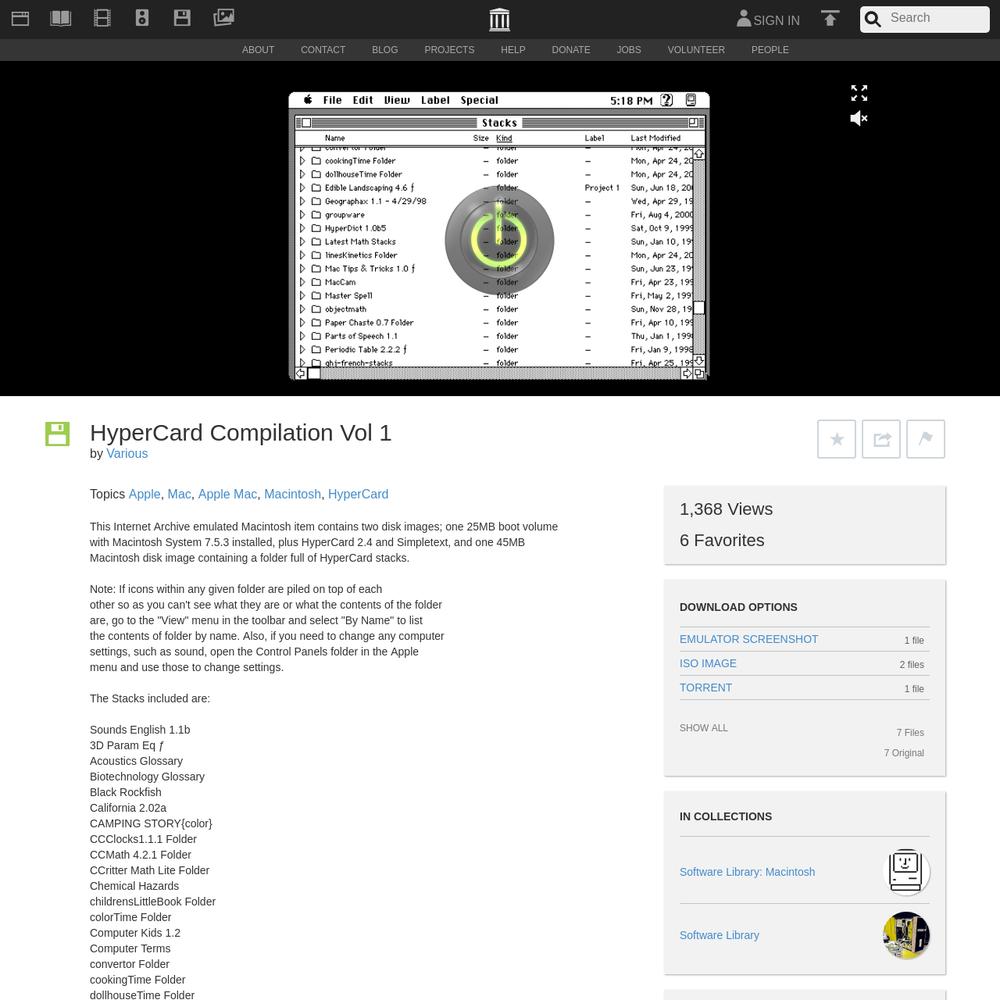Click the Stacks window close box

point(306,122)
